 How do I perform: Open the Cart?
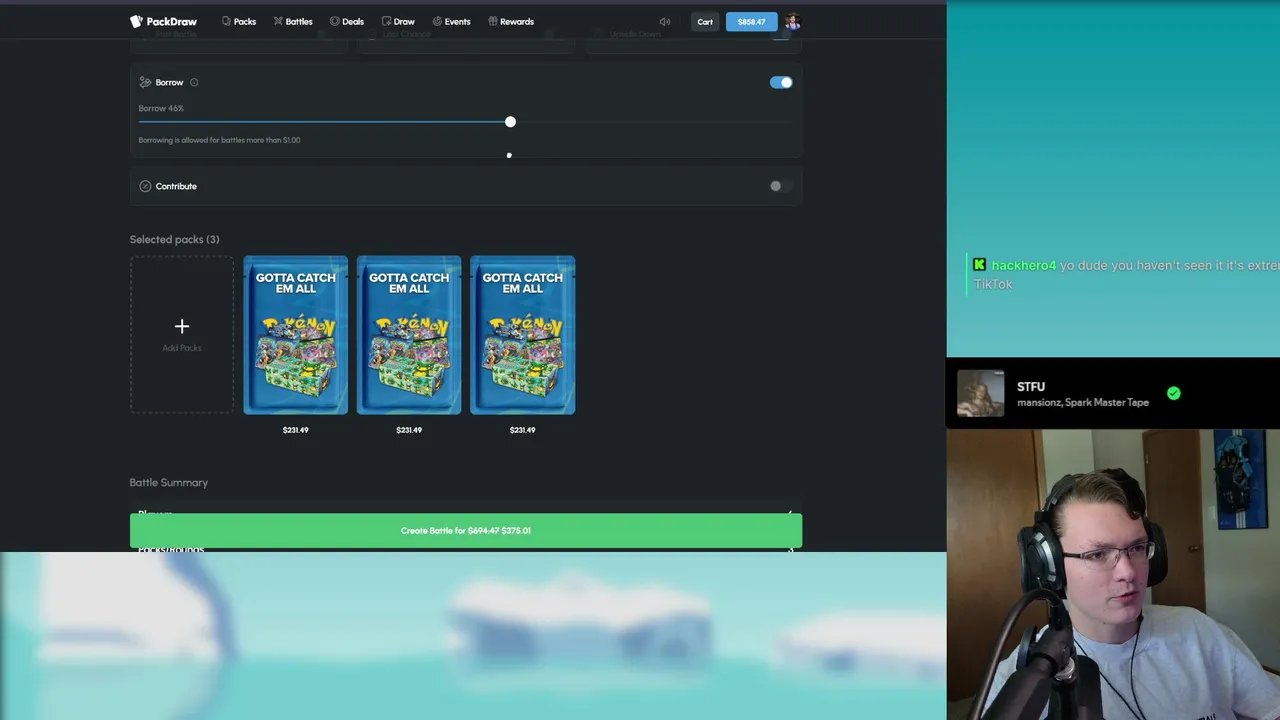tap(705, 21)
